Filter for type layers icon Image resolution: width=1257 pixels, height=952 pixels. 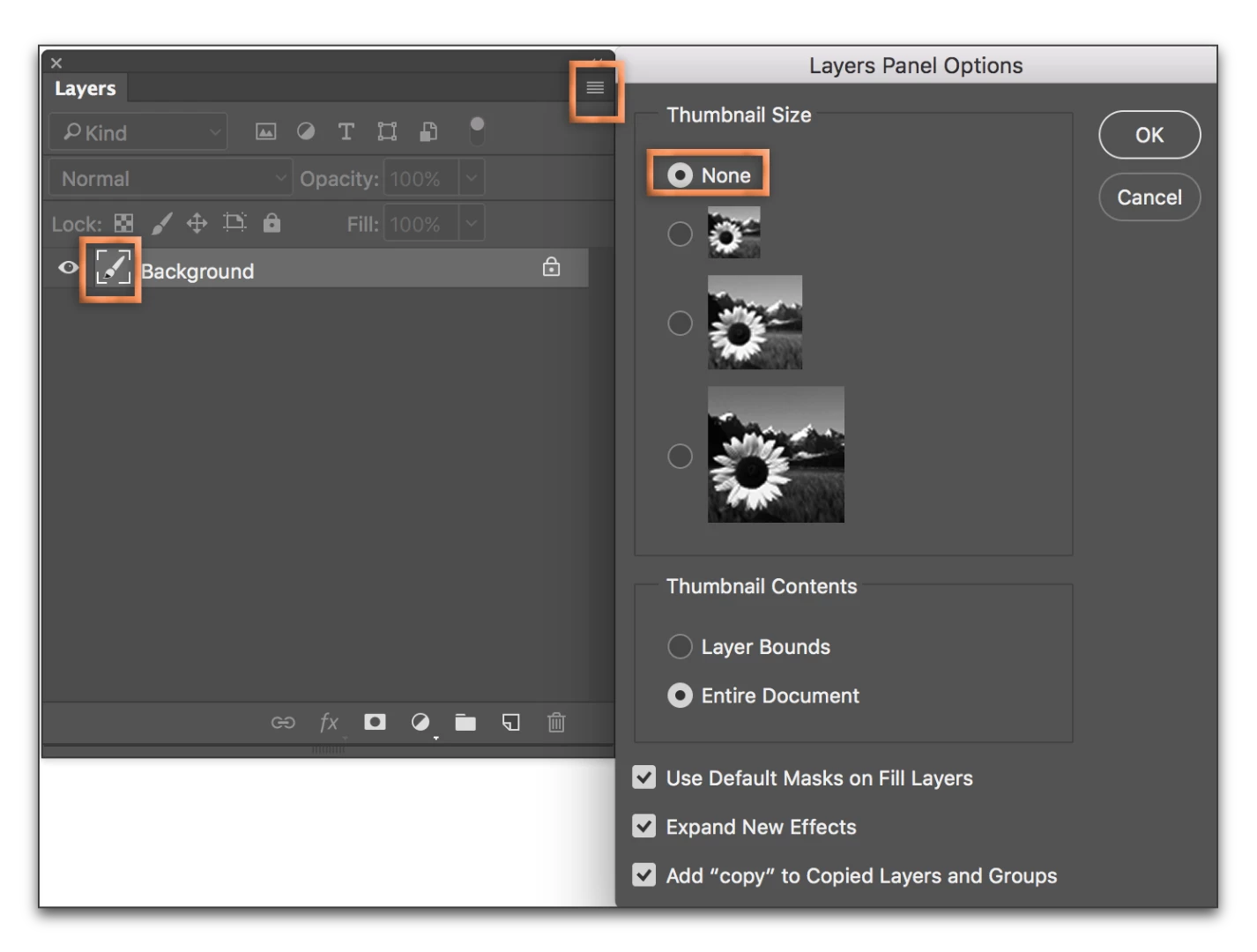(x=346, y=132)
